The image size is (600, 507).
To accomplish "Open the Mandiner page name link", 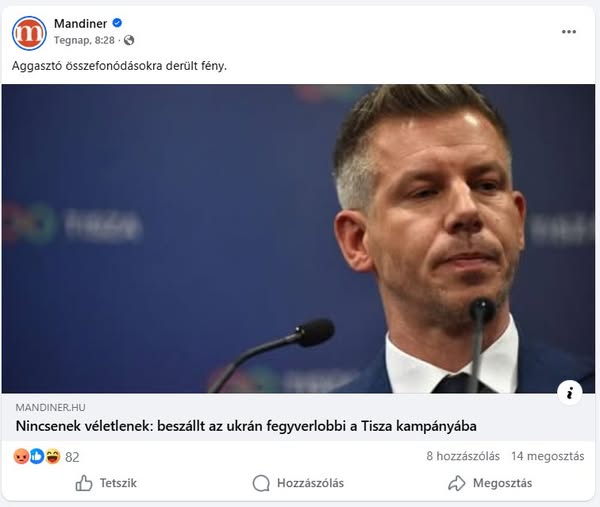I will pyautogui.click(x=80, y=23).
